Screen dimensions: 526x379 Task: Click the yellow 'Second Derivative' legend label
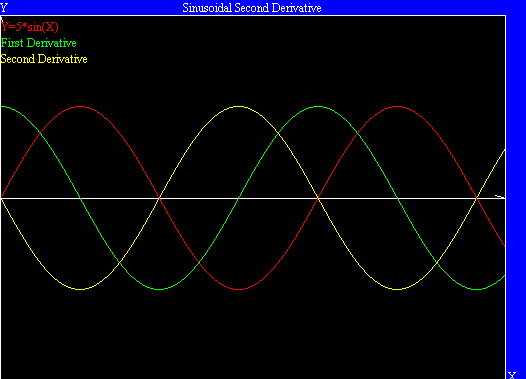tap(44, 59)
